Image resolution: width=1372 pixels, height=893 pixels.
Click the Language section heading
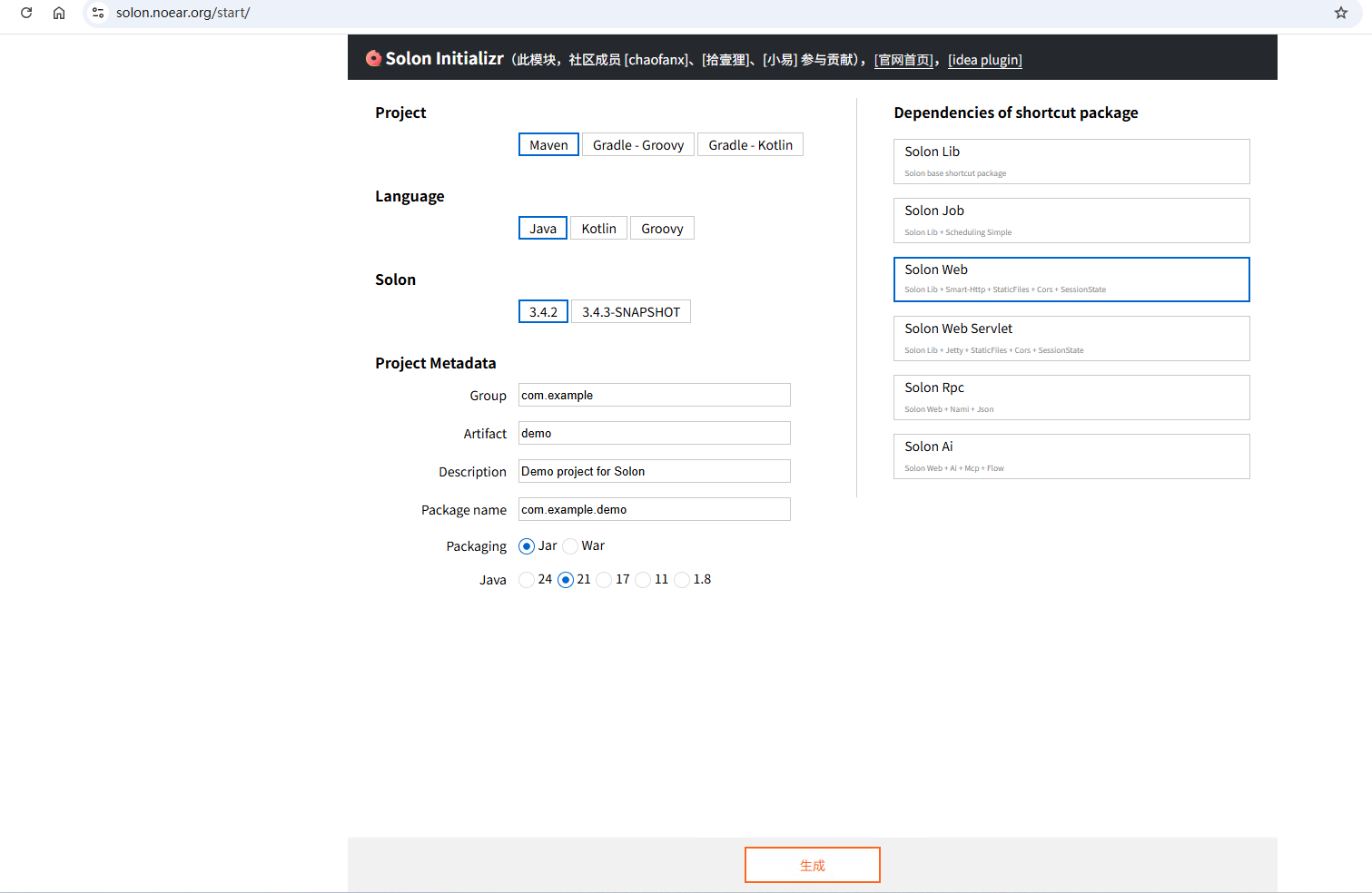point(410,196)
